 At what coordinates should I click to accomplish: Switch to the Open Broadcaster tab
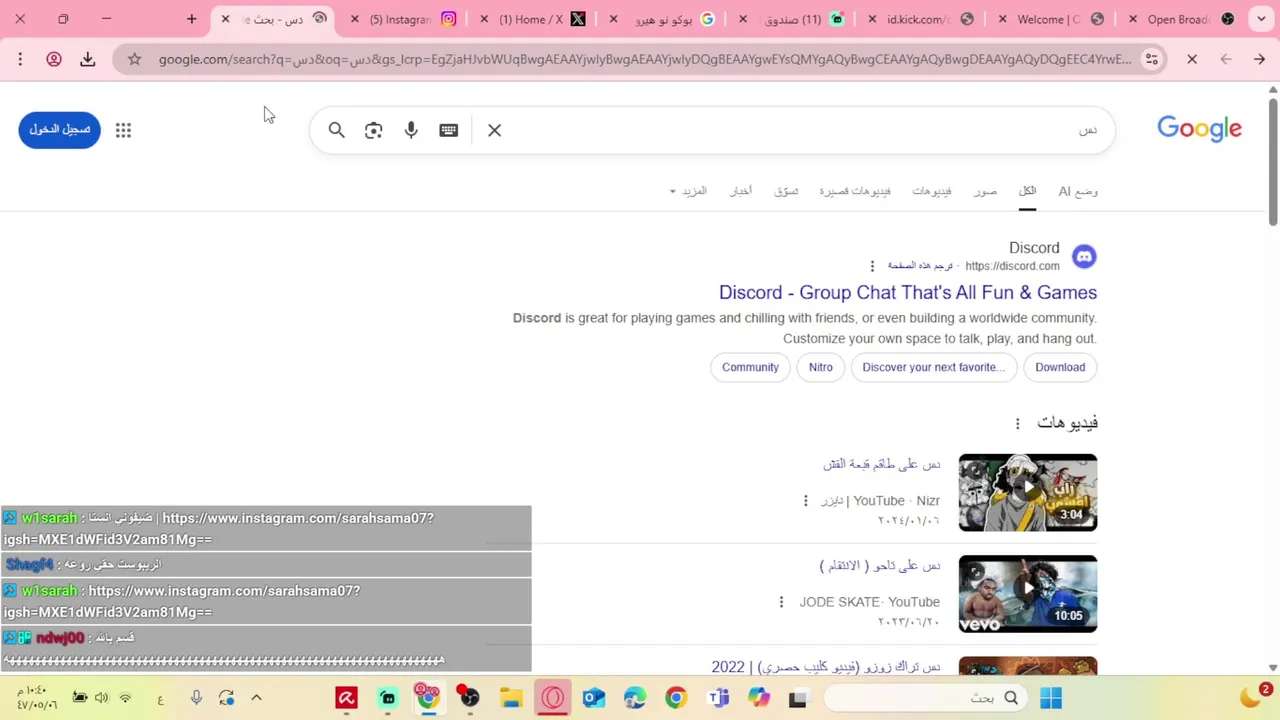point(1180,19)
